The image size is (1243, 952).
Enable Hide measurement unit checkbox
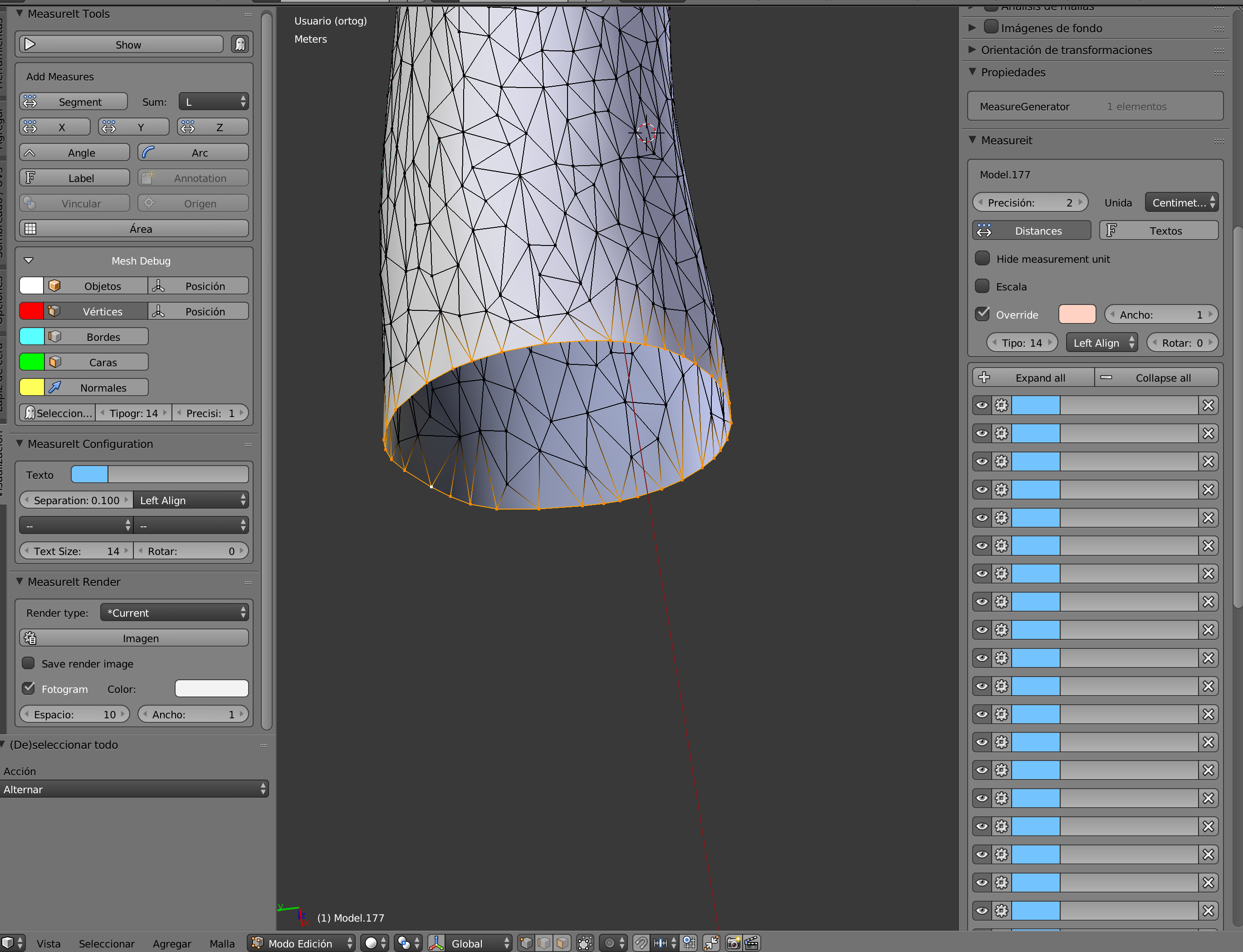tap(983, 258)
